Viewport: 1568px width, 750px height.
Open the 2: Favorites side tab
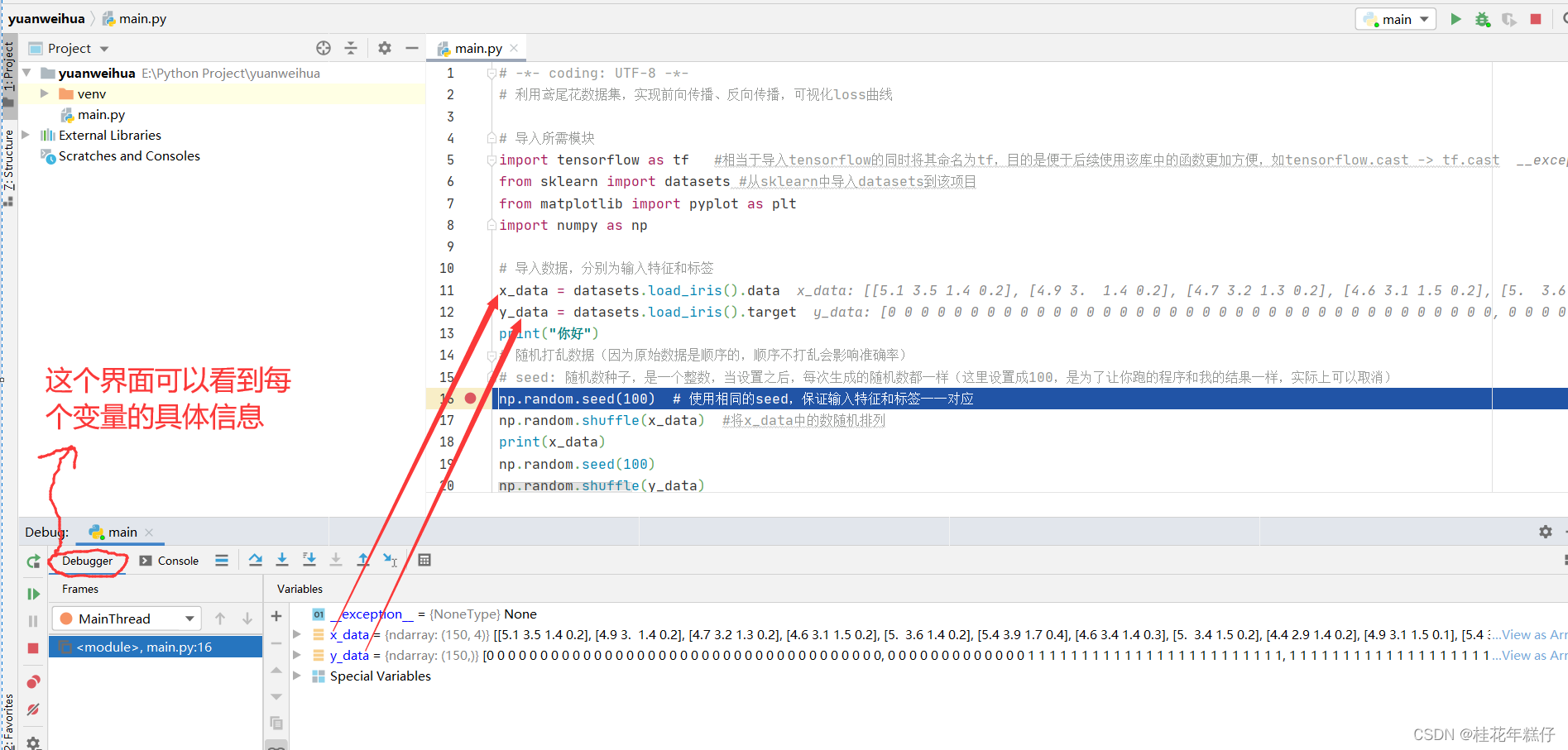pyautogui.click(x=8, y=721)
